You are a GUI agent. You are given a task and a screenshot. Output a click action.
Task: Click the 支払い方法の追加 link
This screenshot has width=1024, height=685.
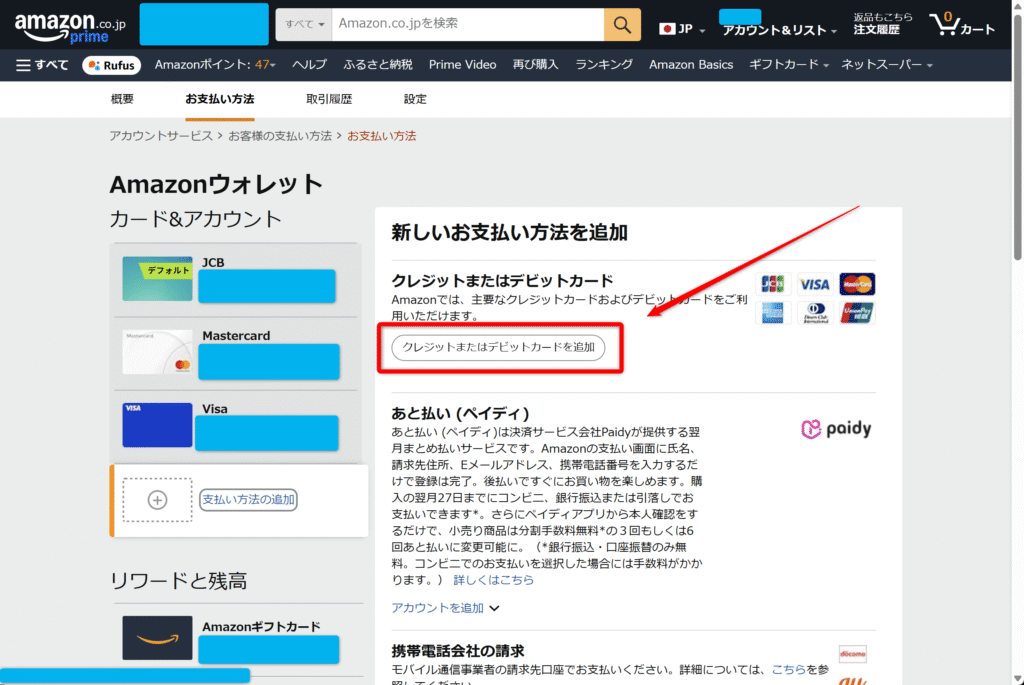pos(248,500)
